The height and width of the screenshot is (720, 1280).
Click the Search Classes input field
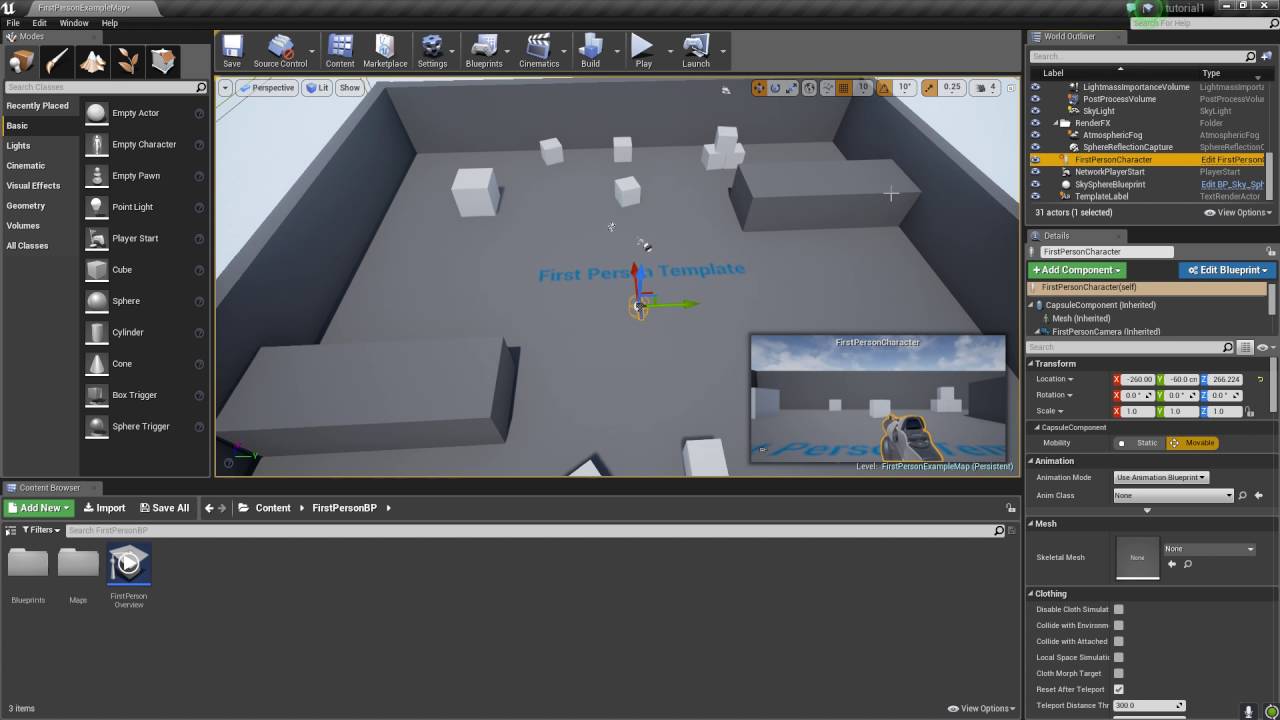point(100,87)
